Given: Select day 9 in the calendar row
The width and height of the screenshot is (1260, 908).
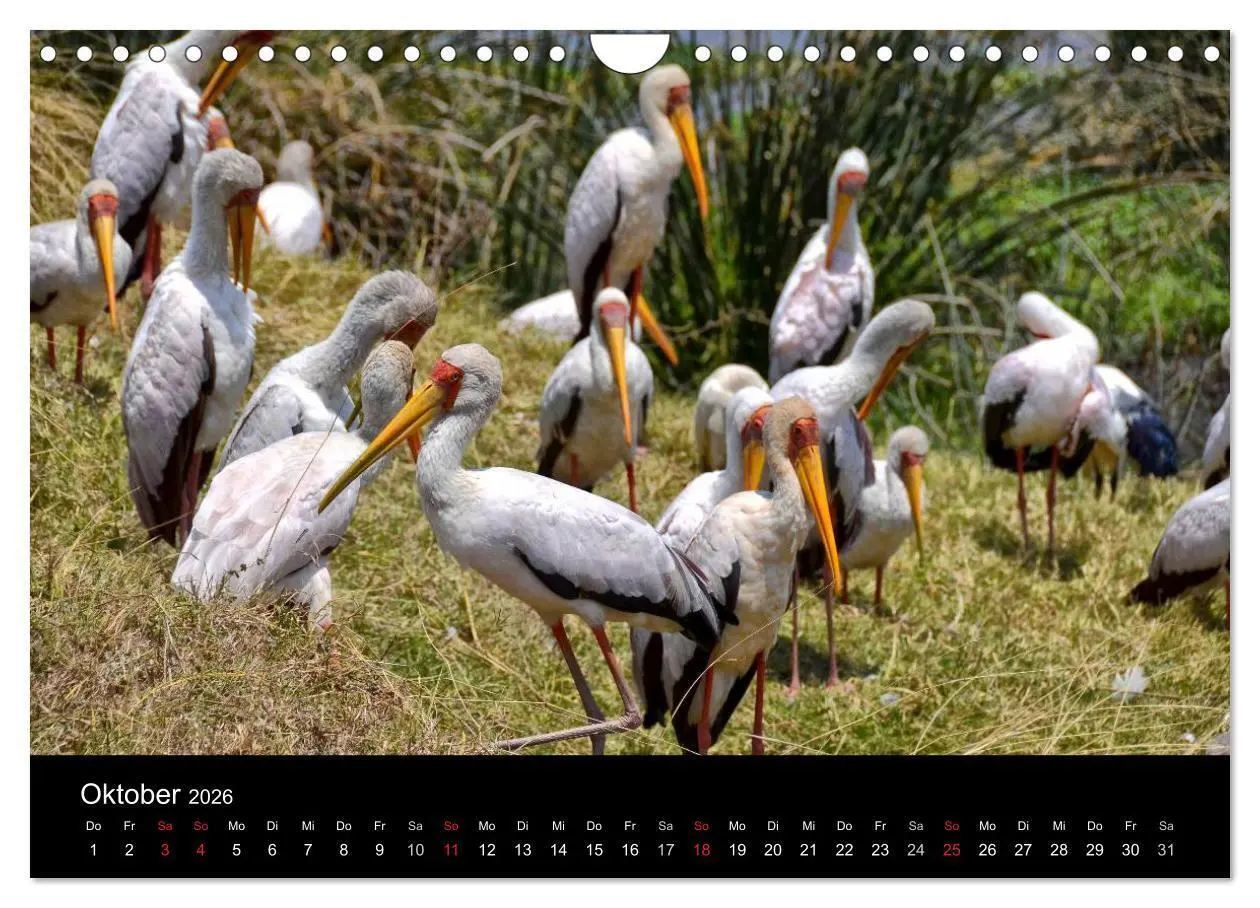Looking at the screenshot, I should [x=379, y=850].
